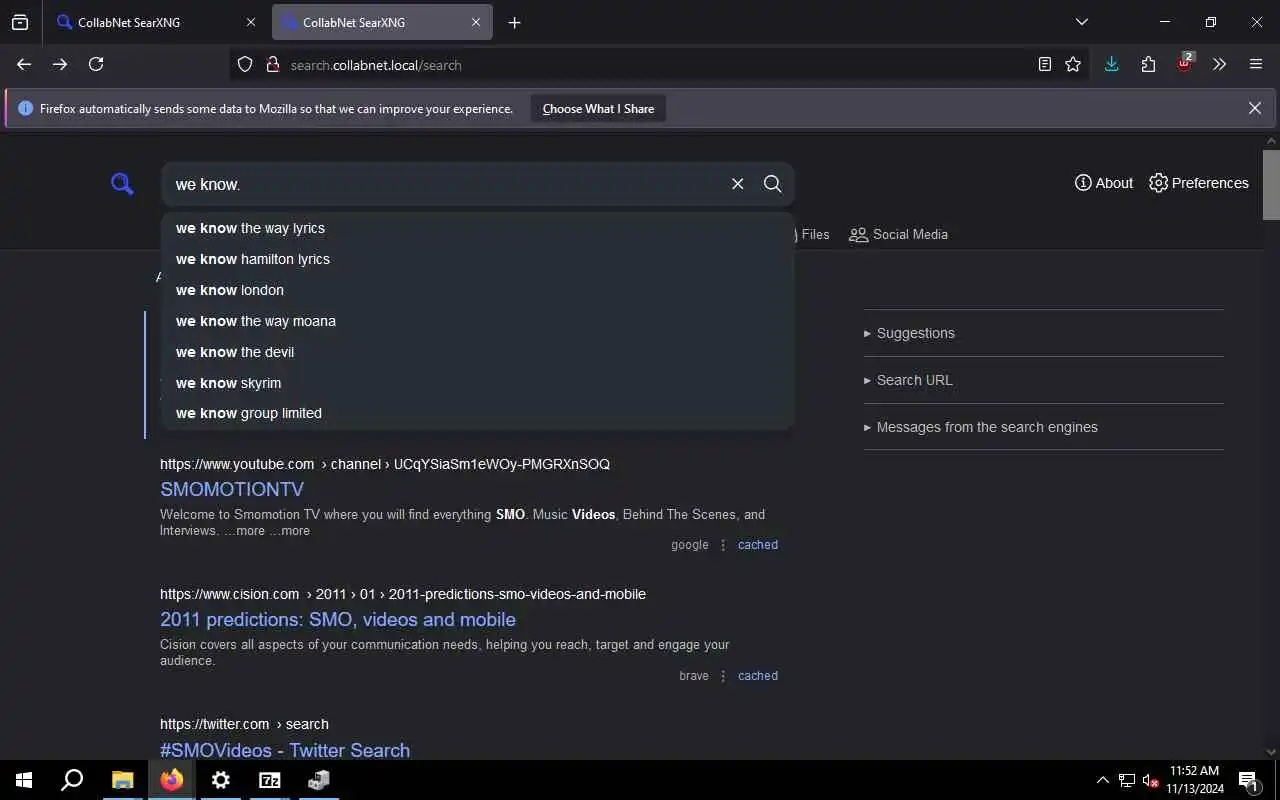List all tabs dropdown arrow

[x=1081, y=22]
